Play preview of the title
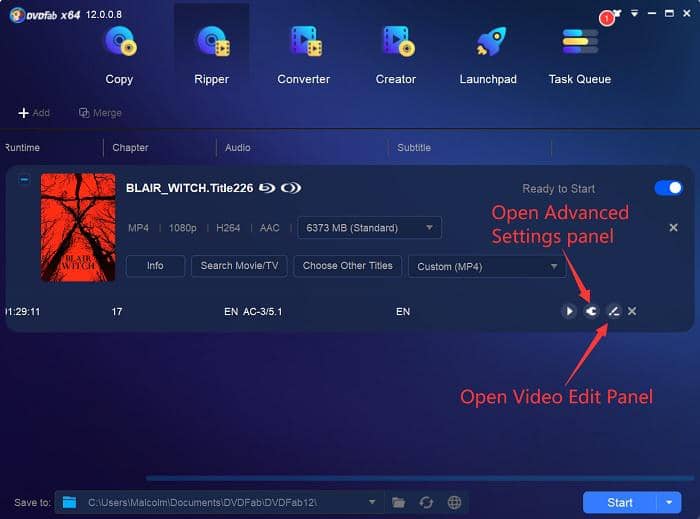The image size is (700, 519). (x=568, y=311)
